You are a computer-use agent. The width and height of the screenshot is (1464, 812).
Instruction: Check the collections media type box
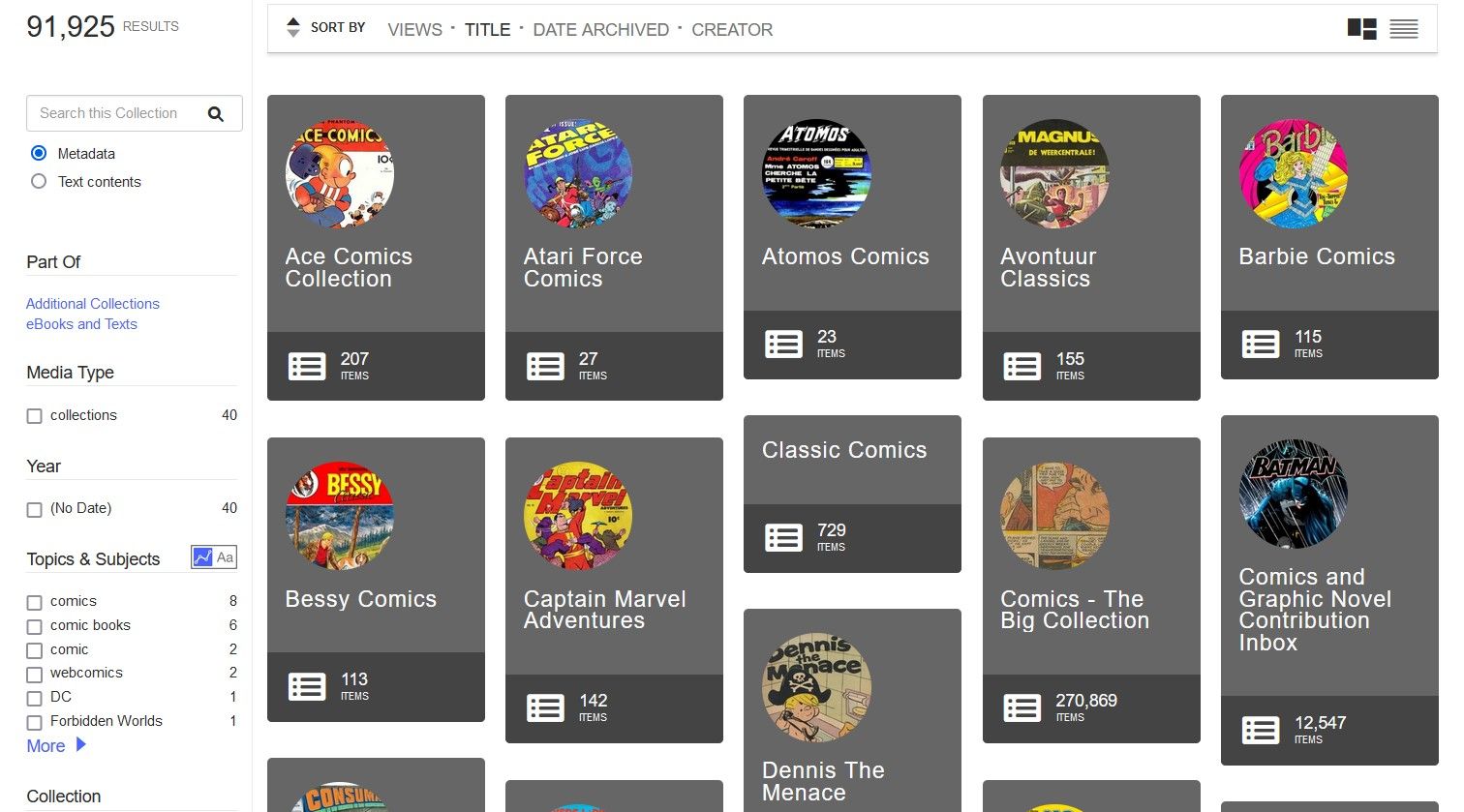tap(35, 416)
